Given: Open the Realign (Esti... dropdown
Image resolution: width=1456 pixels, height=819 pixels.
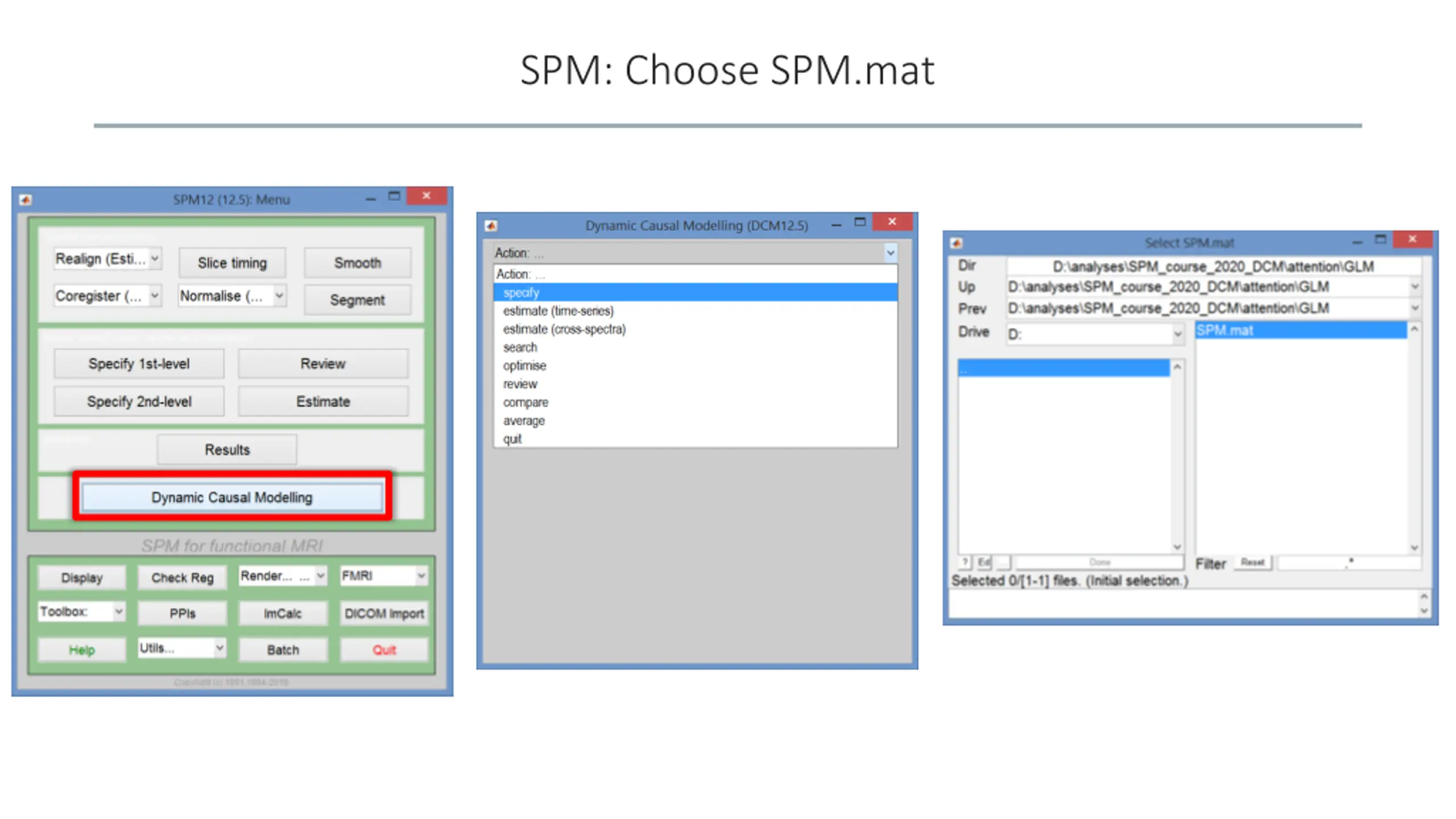Looking at the screenshot, I should (x=107, y=259).
